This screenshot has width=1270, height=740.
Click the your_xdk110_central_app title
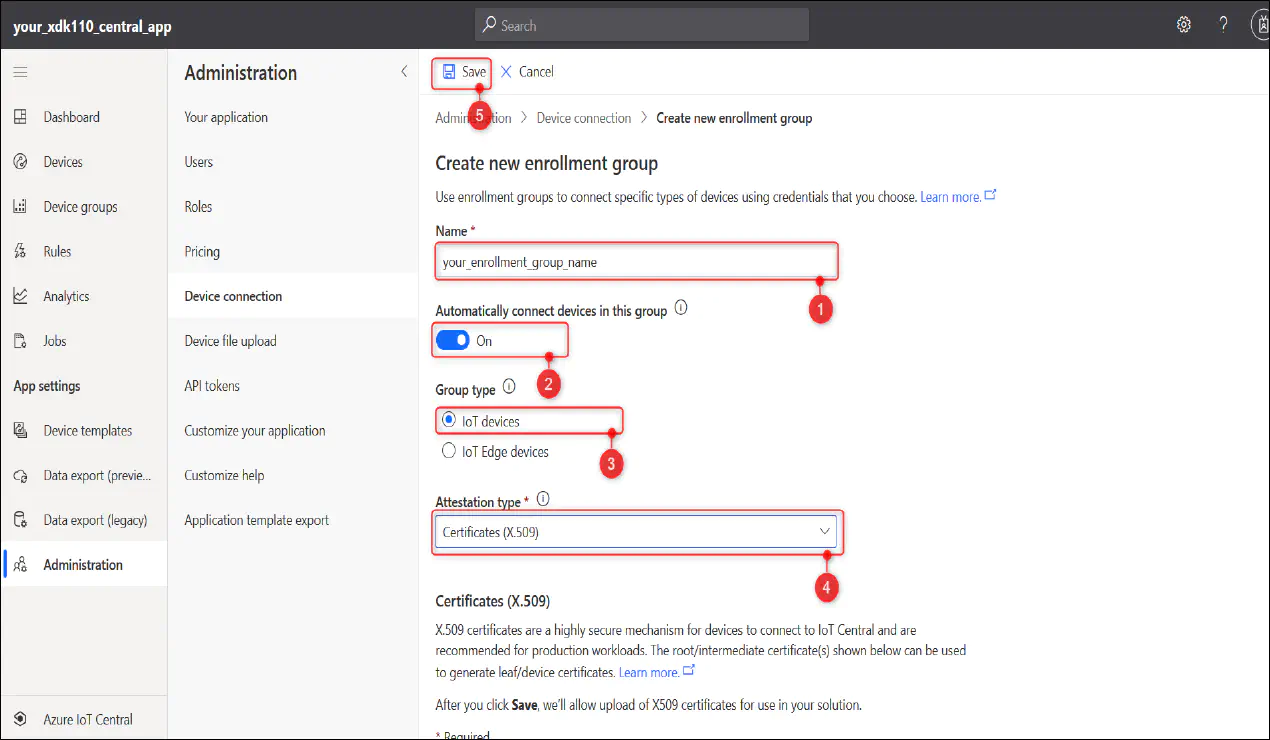92,27
